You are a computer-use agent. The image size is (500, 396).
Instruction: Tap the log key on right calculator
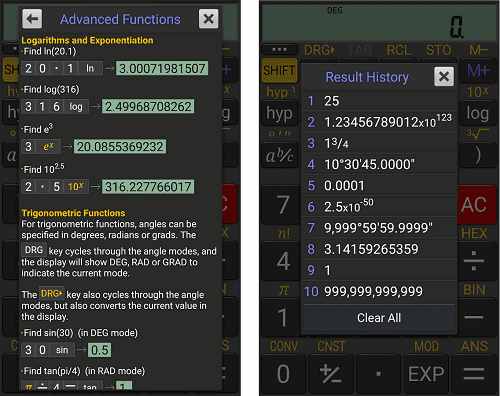pyautogui.click(x=478, y=113)
